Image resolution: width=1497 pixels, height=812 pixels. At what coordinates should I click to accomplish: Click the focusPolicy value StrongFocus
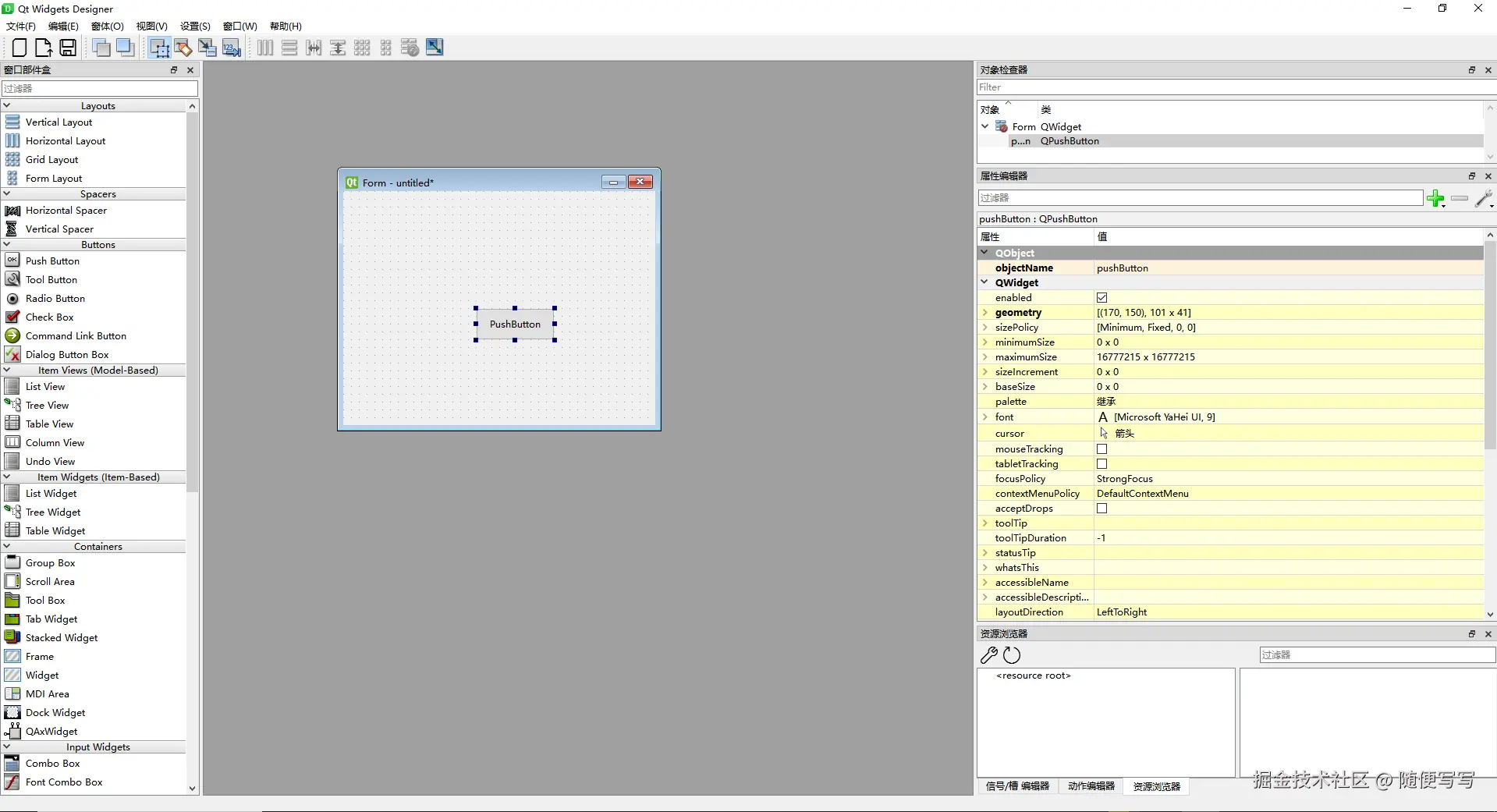[1125, 479]
